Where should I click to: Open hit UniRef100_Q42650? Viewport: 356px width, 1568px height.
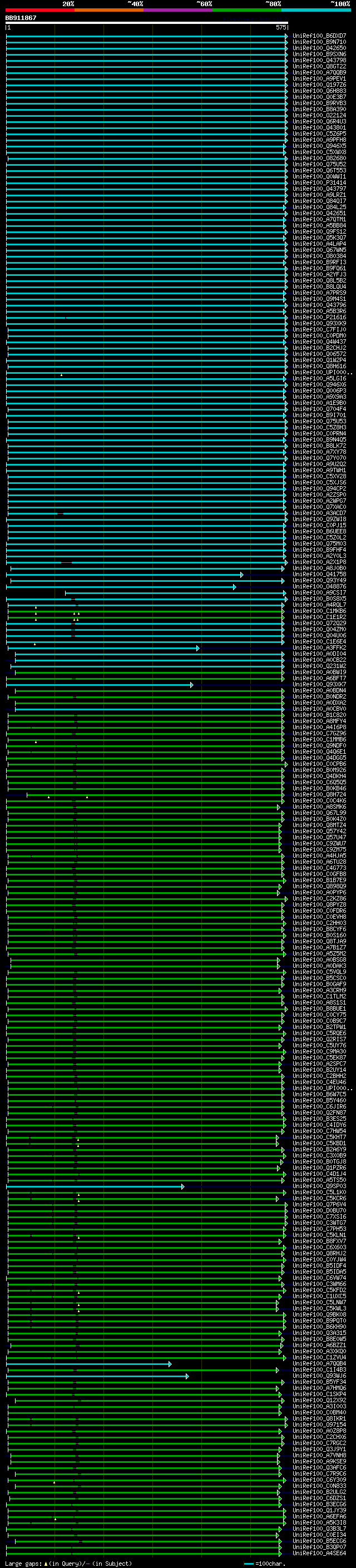pos(319,48)
